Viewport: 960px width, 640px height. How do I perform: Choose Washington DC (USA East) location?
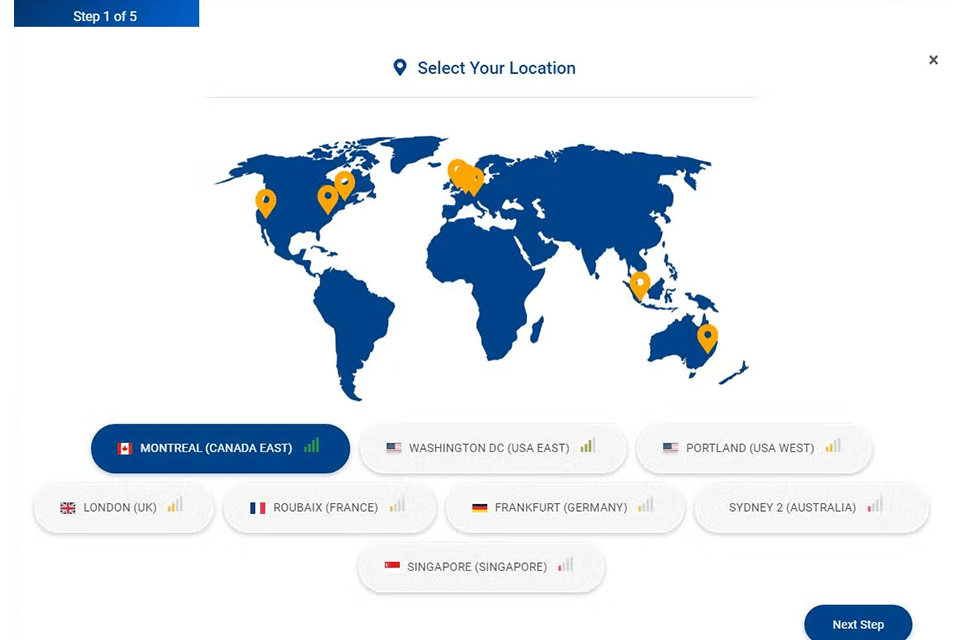point(493,448)
